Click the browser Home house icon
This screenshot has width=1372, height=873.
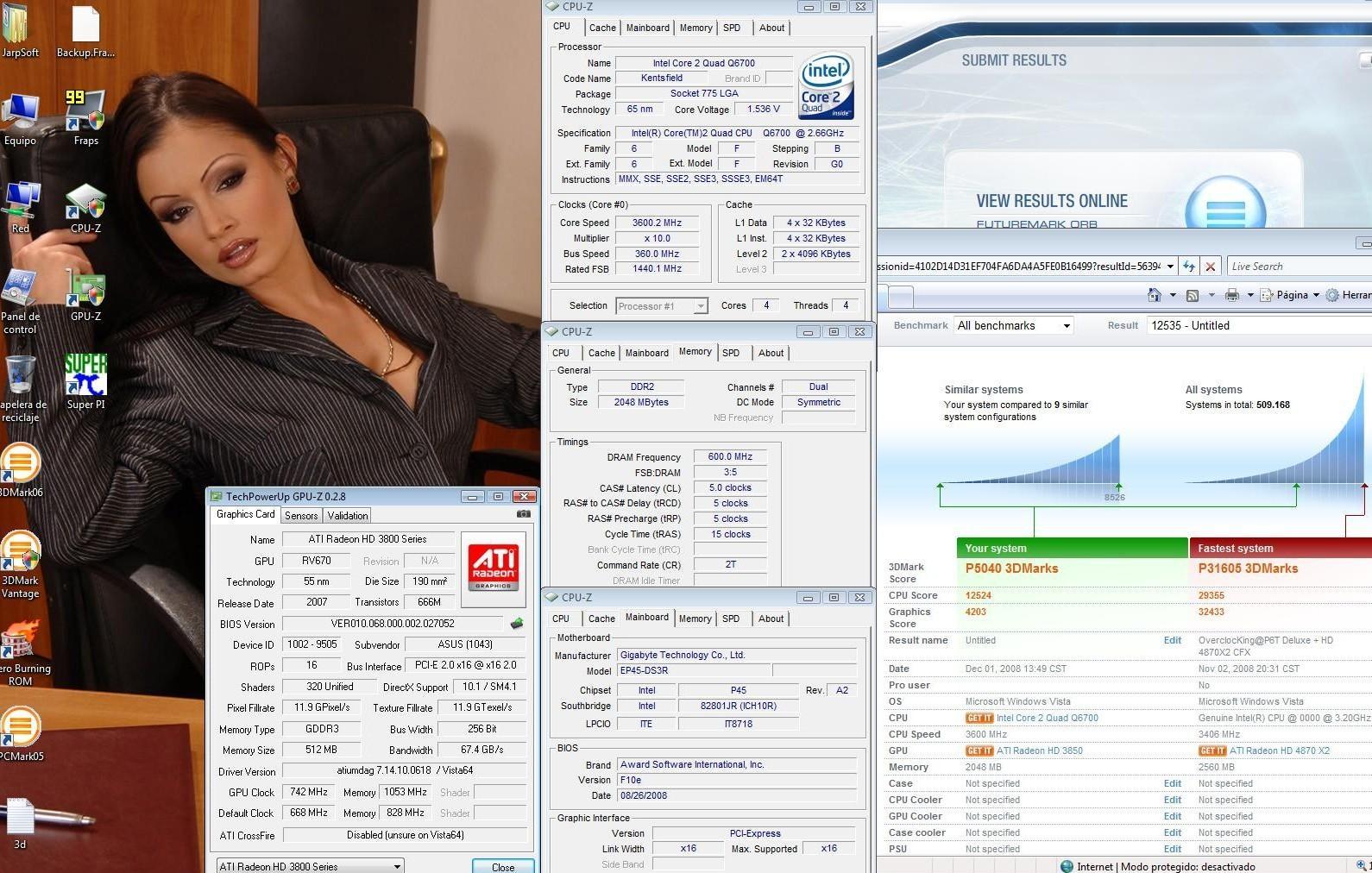[1155, 295]
